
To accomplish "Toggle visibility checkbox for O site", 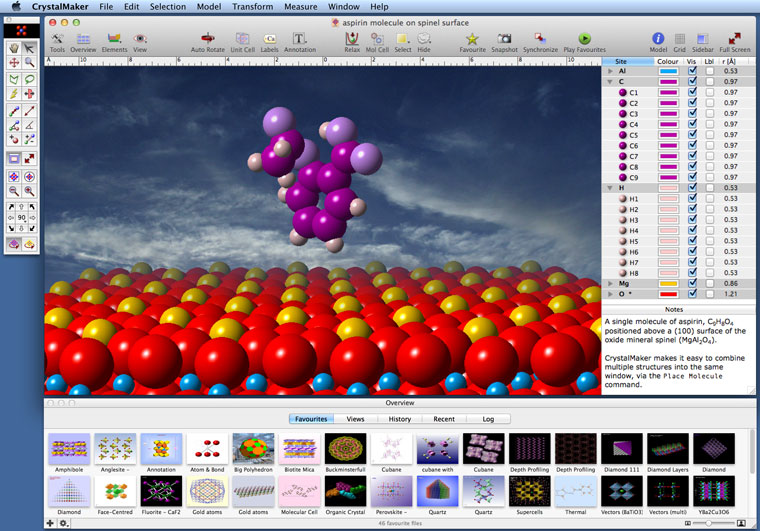I will click(692, 294).
